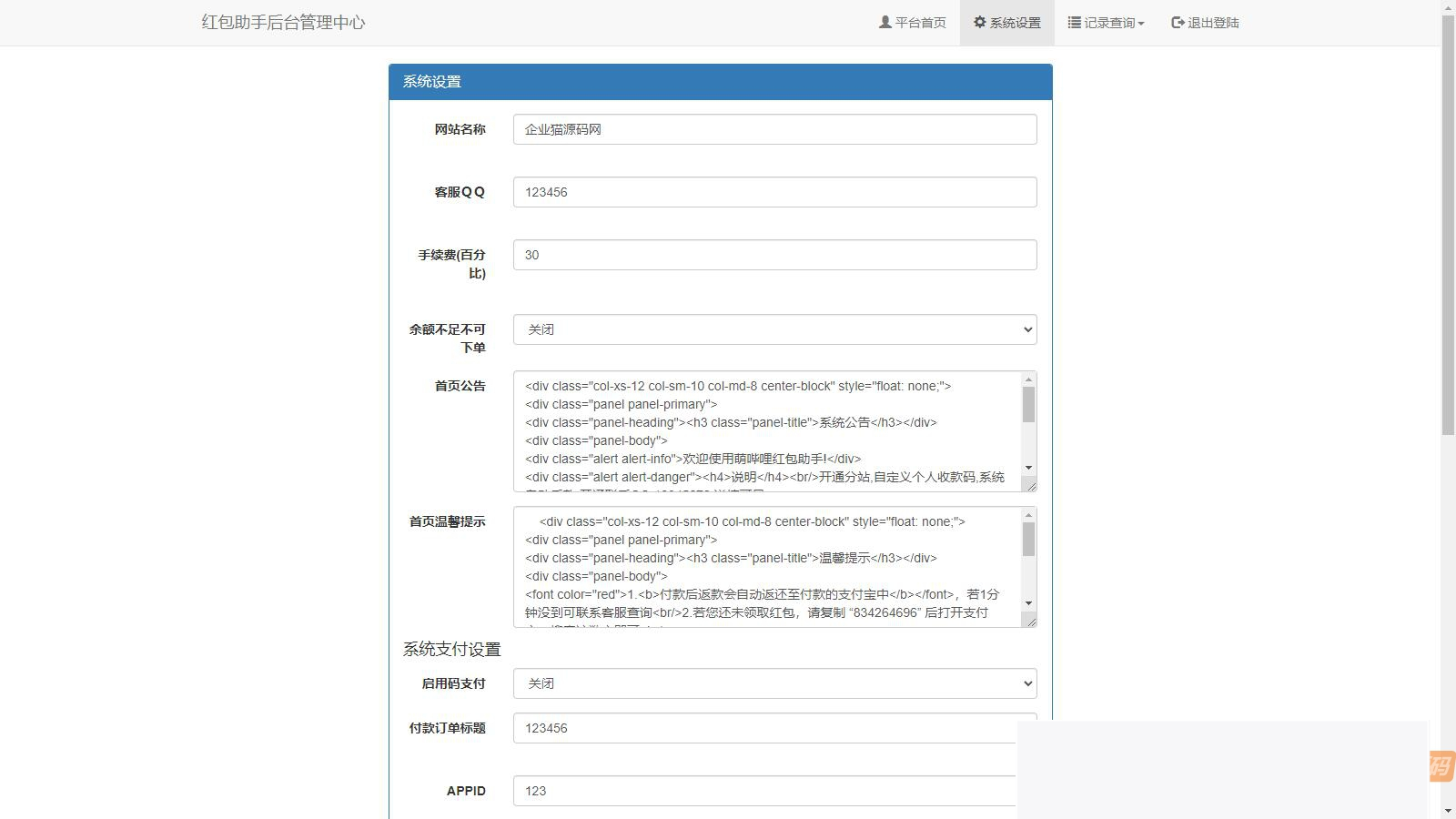
Task: Click the 红包助手后台管理中心 title
Action: [282, 22]
